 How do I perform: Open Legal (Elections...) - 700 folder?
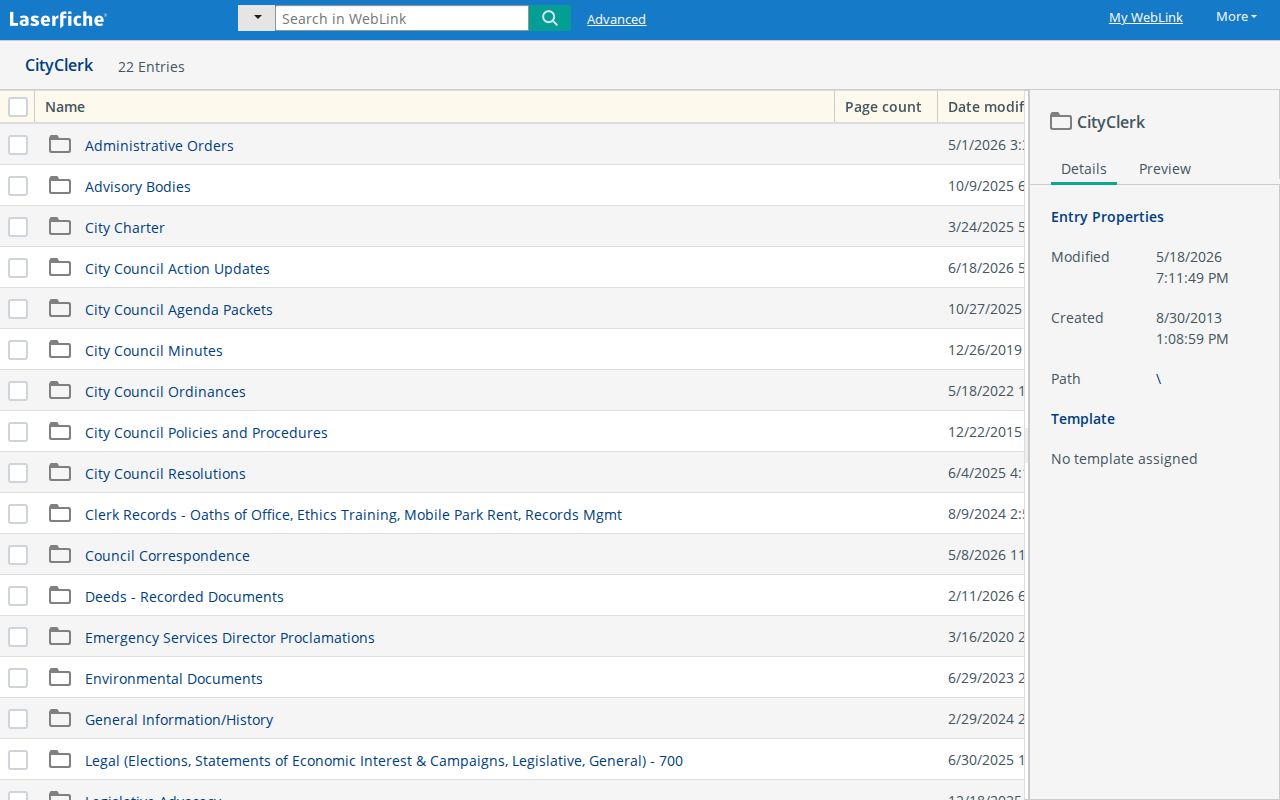tap(384, 761)
